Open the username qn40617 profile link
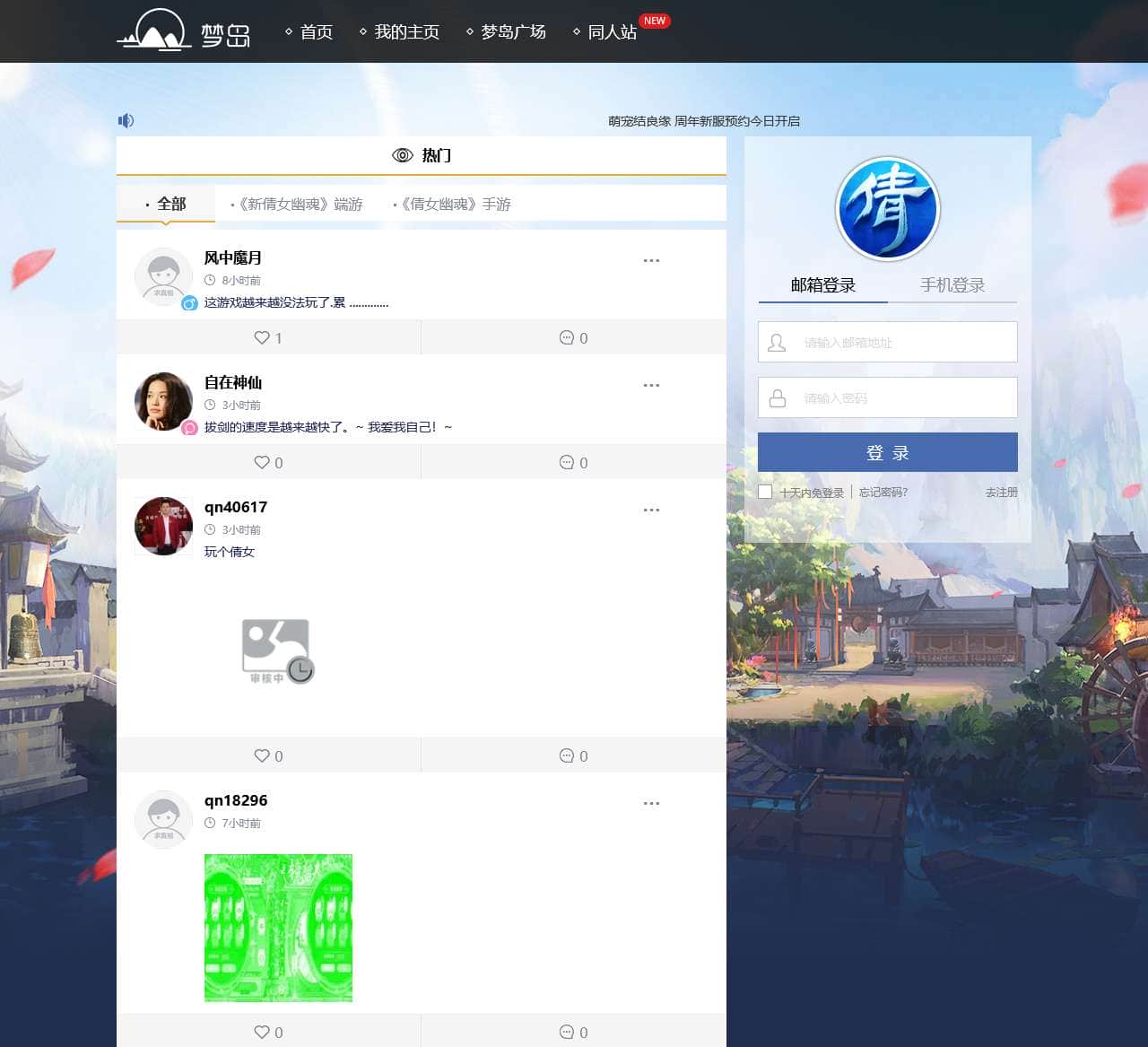 coord(236,507)
